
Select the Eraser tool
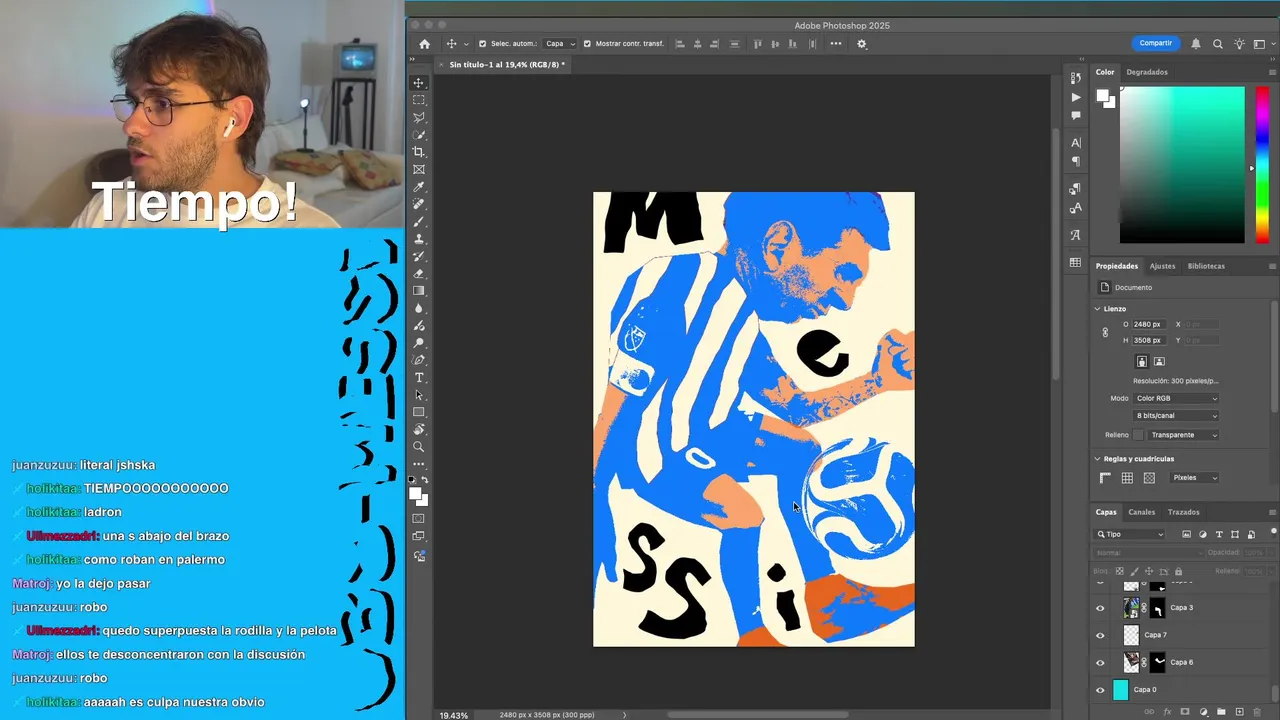(419, 273)
